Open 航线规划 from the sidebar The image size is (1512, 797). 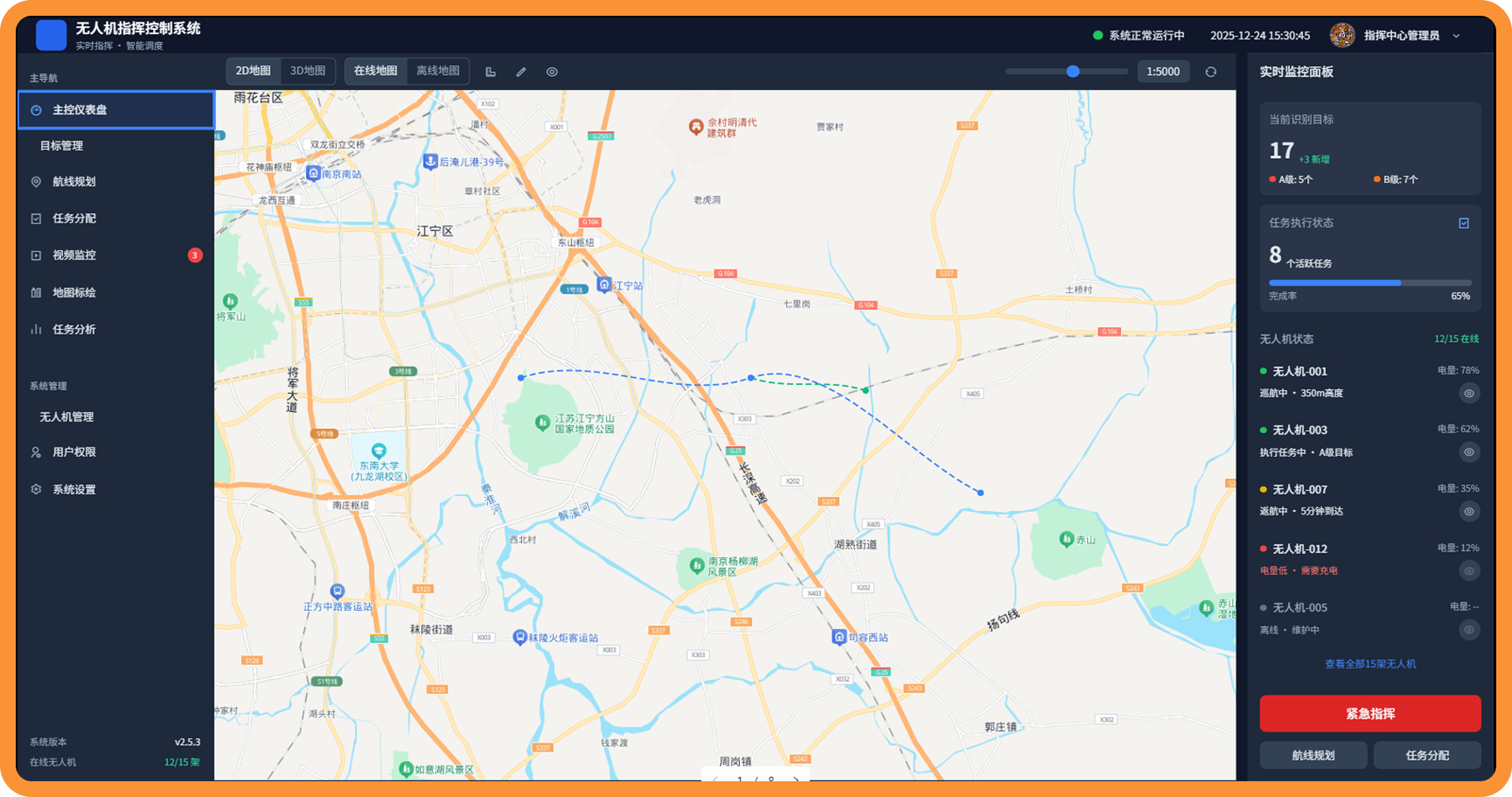(74, 181)
